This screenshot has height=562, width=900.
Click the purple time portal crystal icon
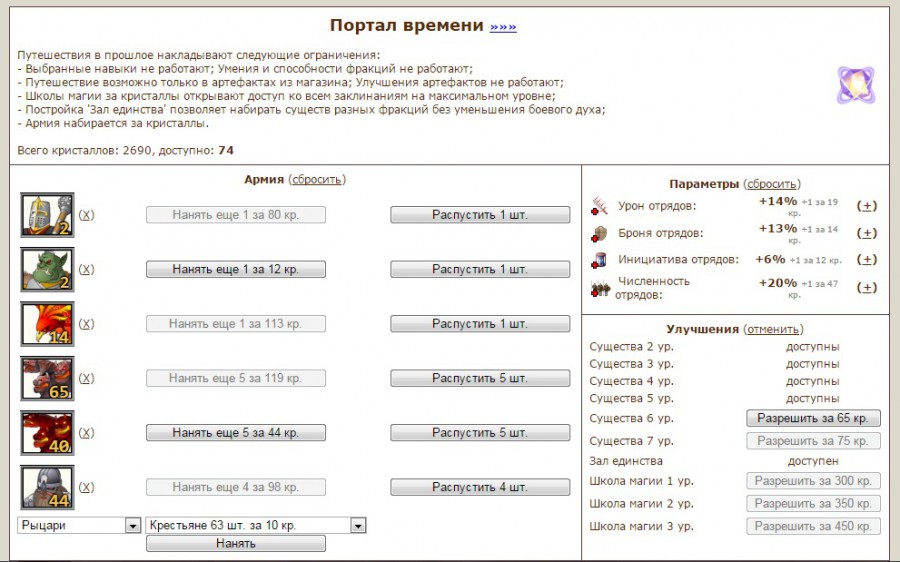(856, 85)
